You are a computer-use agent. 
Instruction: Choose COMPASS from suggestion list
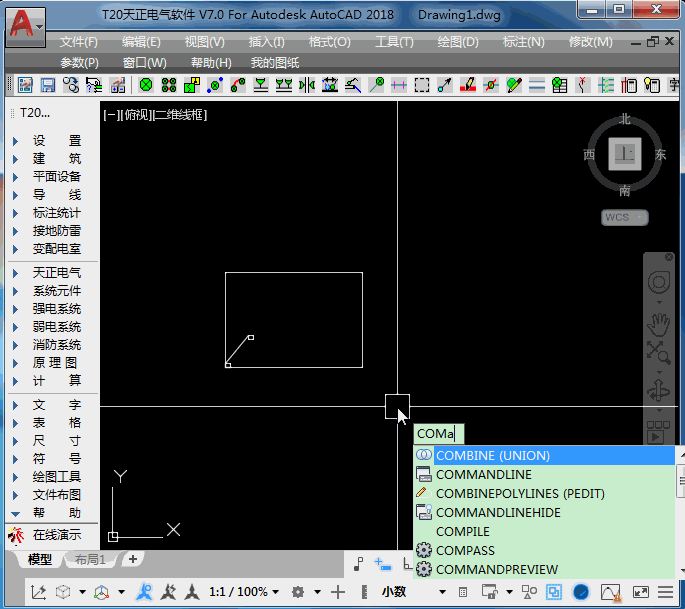point(544,550)
